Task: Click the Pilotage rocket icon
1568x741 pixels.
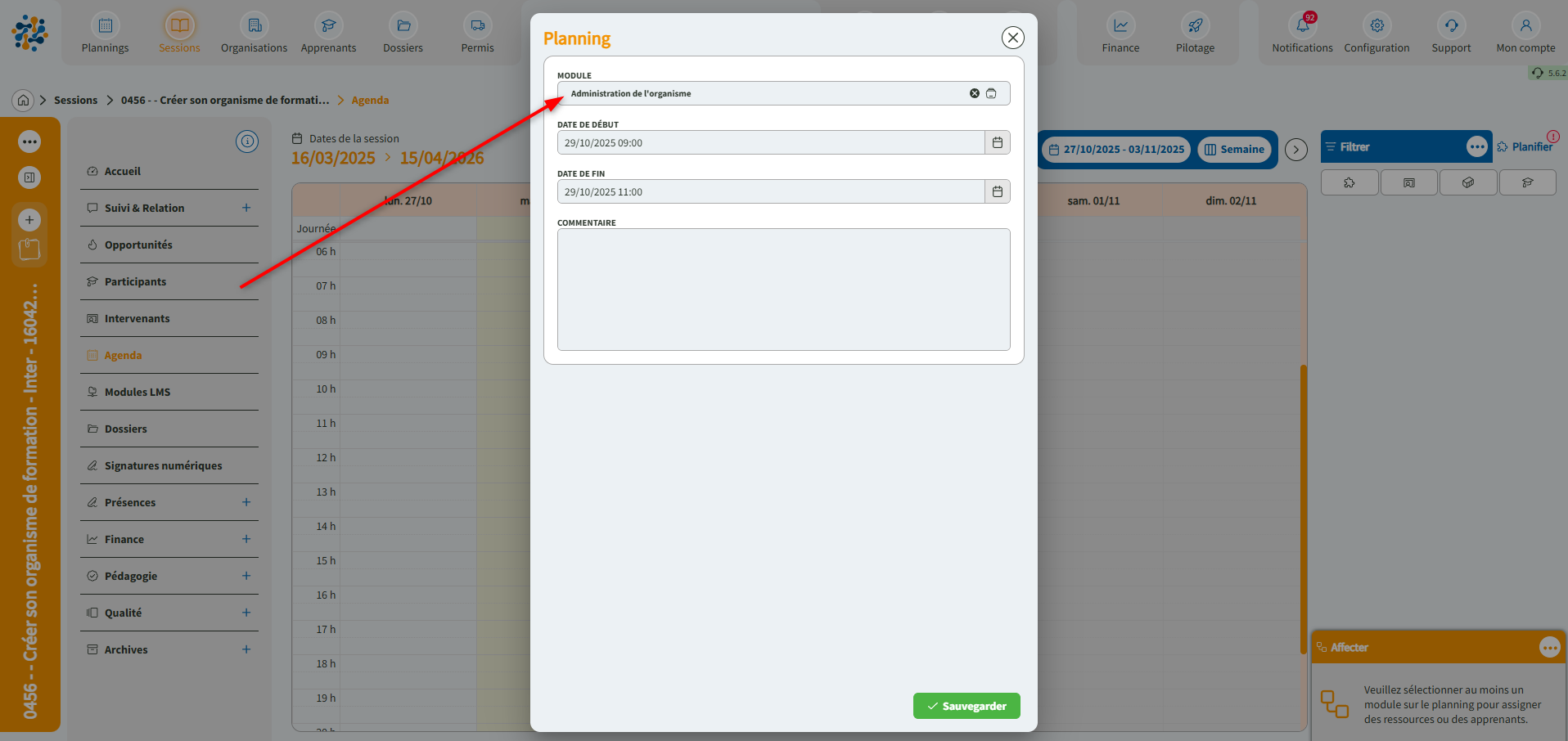Action: coord(1195,26)
